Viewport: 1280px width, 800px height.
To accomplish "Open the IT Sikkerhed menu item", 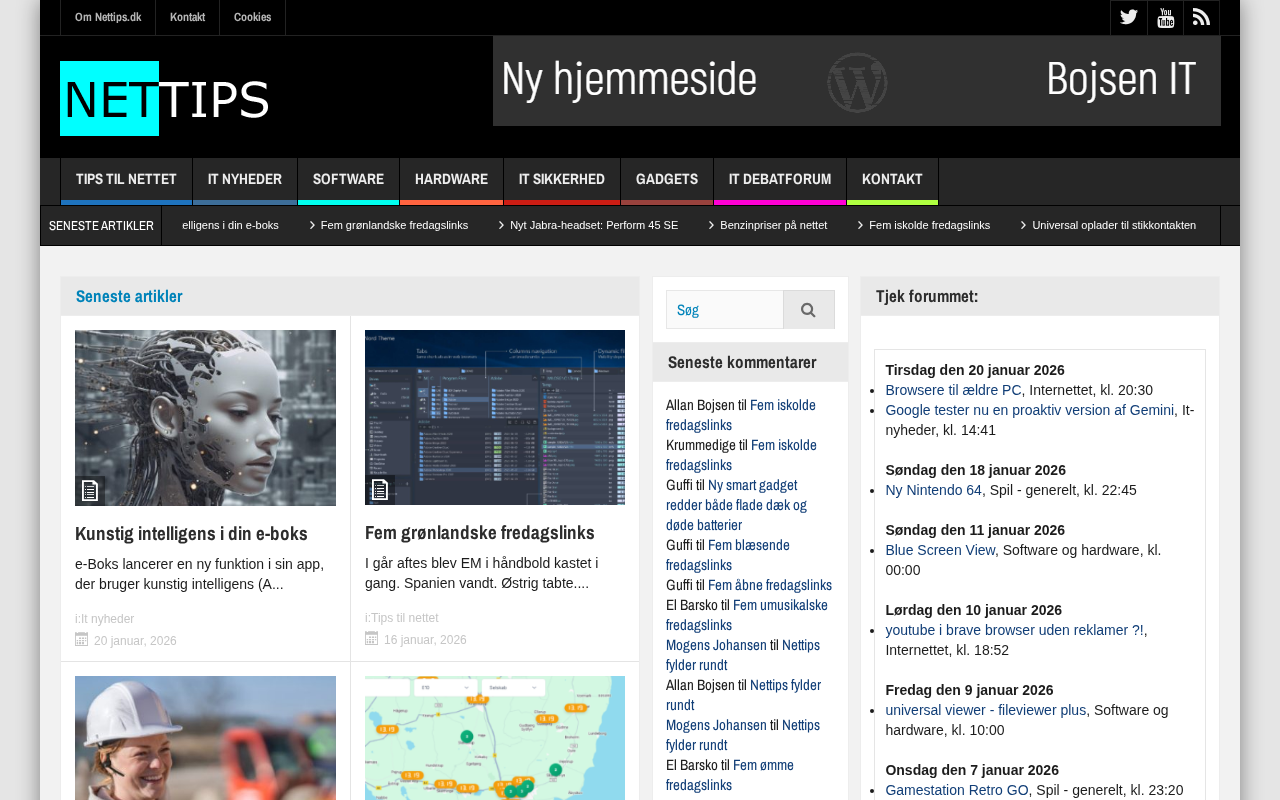I will (x=562, y=180).
